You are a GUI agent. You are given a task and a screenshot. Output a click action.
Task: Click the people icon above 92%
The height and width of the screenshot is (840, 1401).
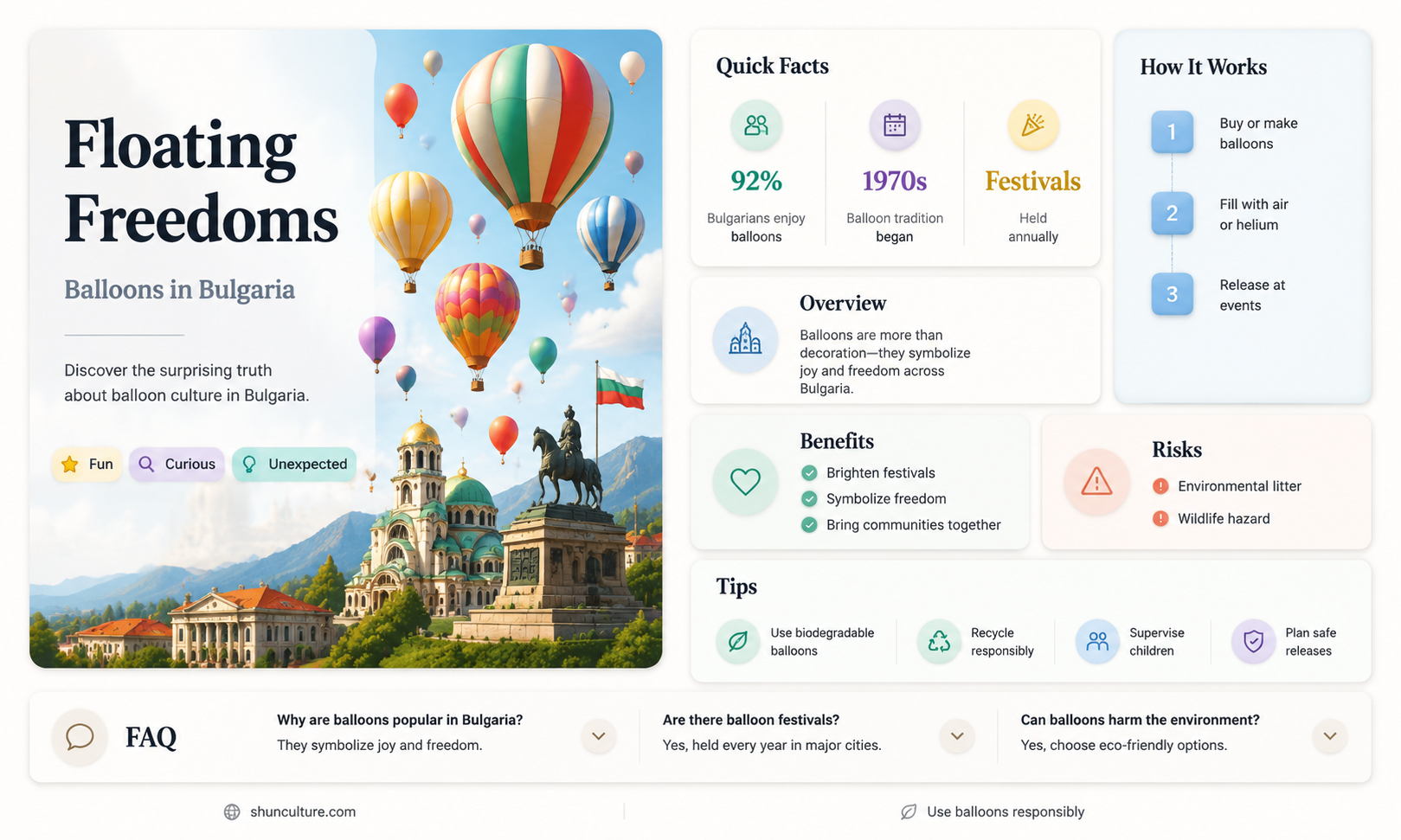click(756, 125)
